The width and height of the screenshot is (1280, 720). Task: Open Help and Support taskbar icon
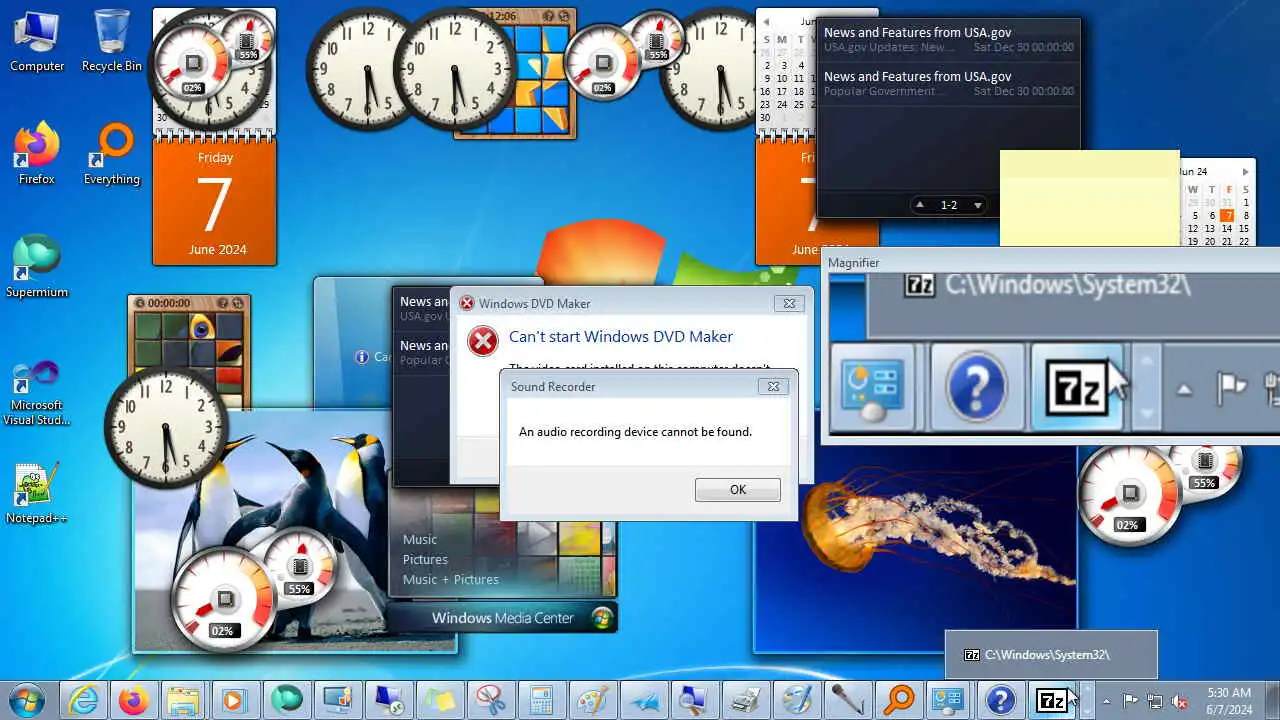pyautogui.click(x=1000, y=701)
